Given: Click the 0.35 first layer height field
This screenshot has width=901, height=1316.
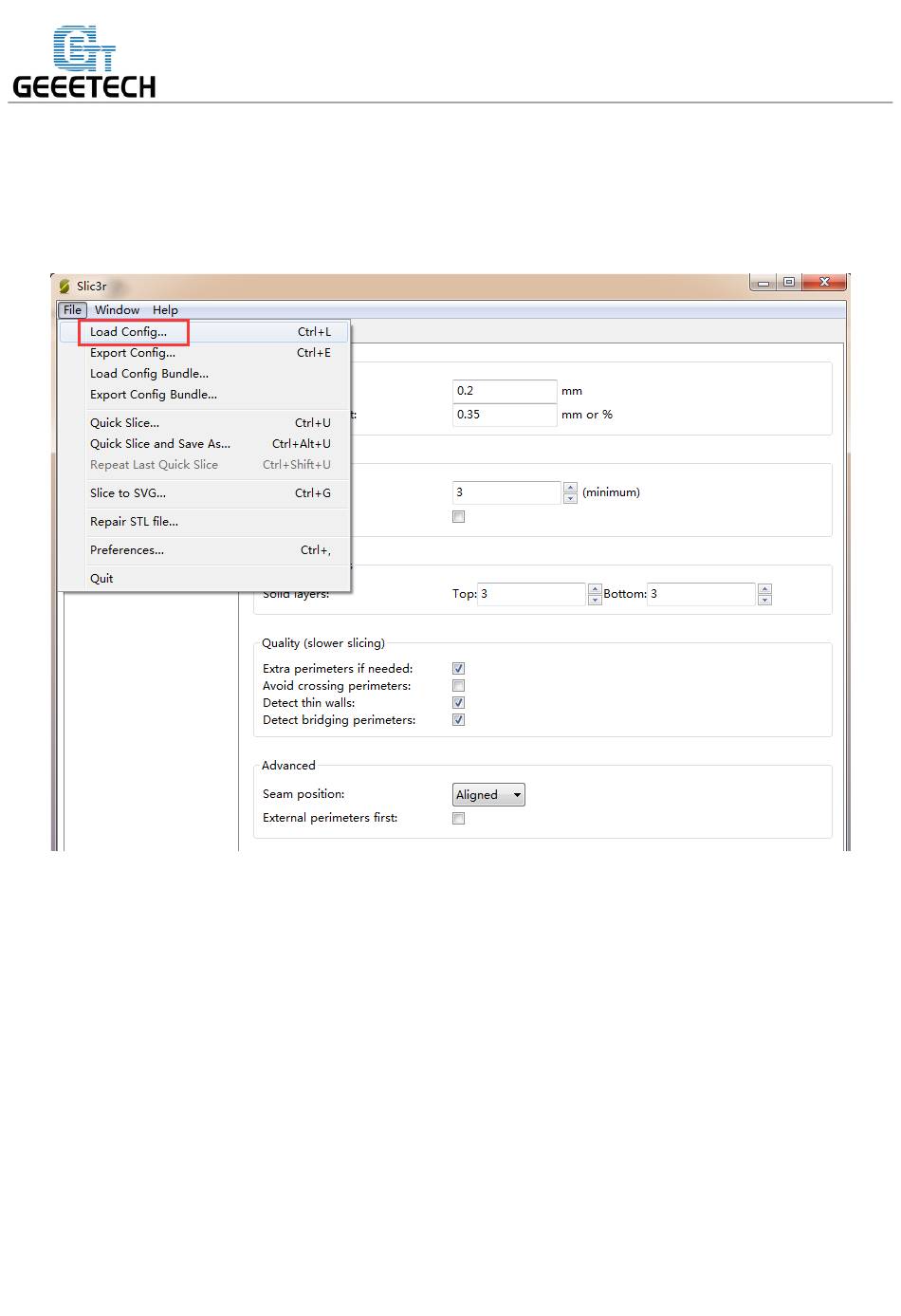Looking at the screenshot, I should pos(505,415).
